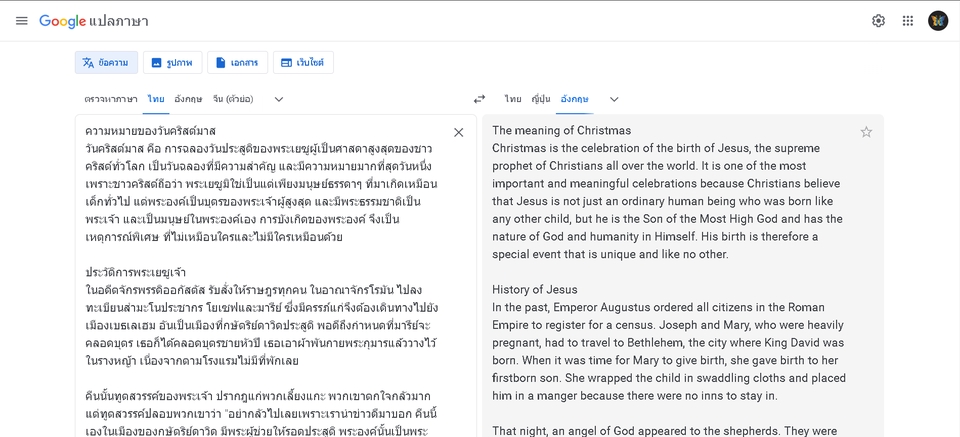
Task: Open the main hamburger menu
Action: coord(21,21)
